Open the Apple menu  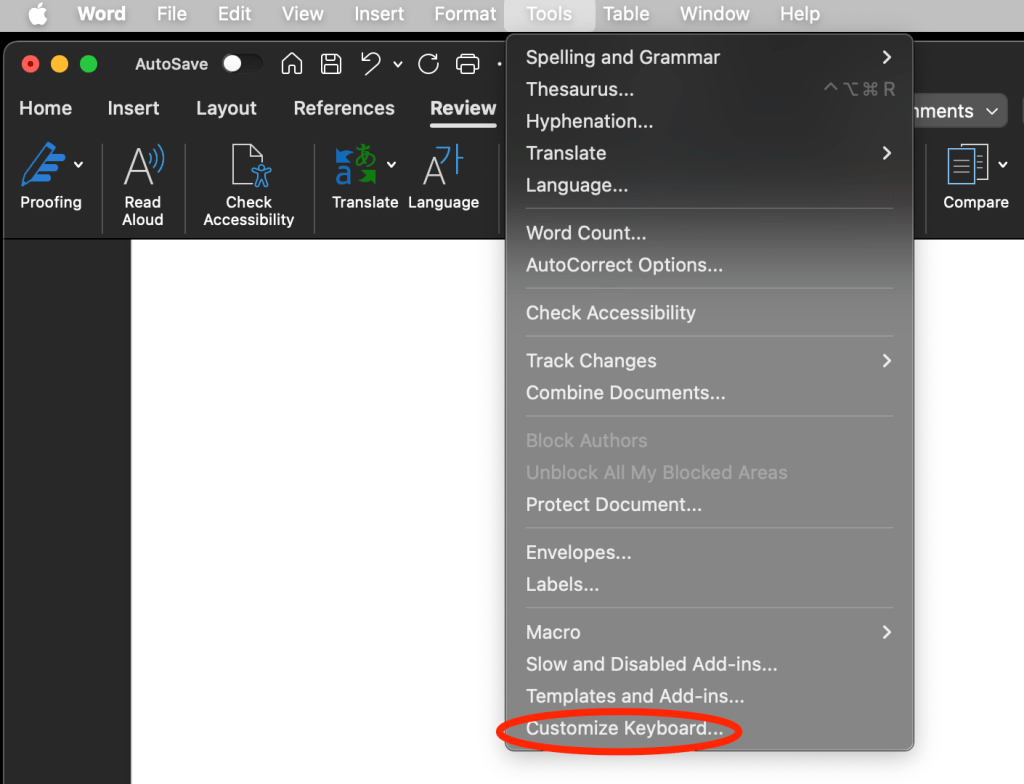(37, 14)
